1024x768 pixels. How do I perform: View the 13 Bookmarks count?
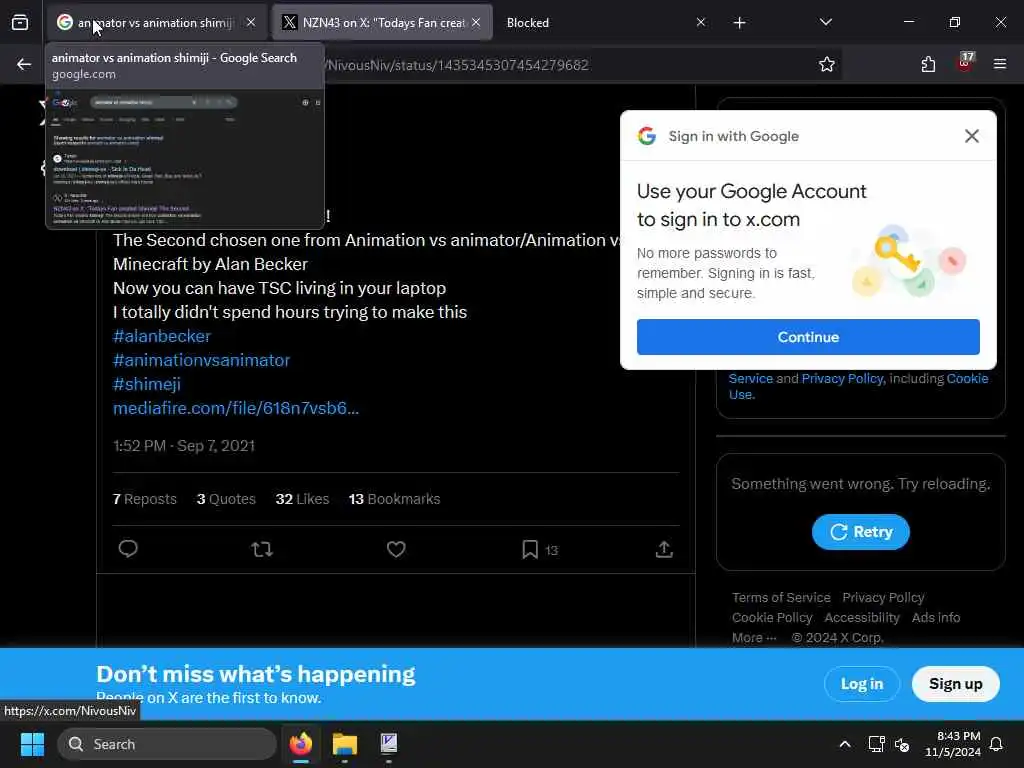click(x=394, y=499)
